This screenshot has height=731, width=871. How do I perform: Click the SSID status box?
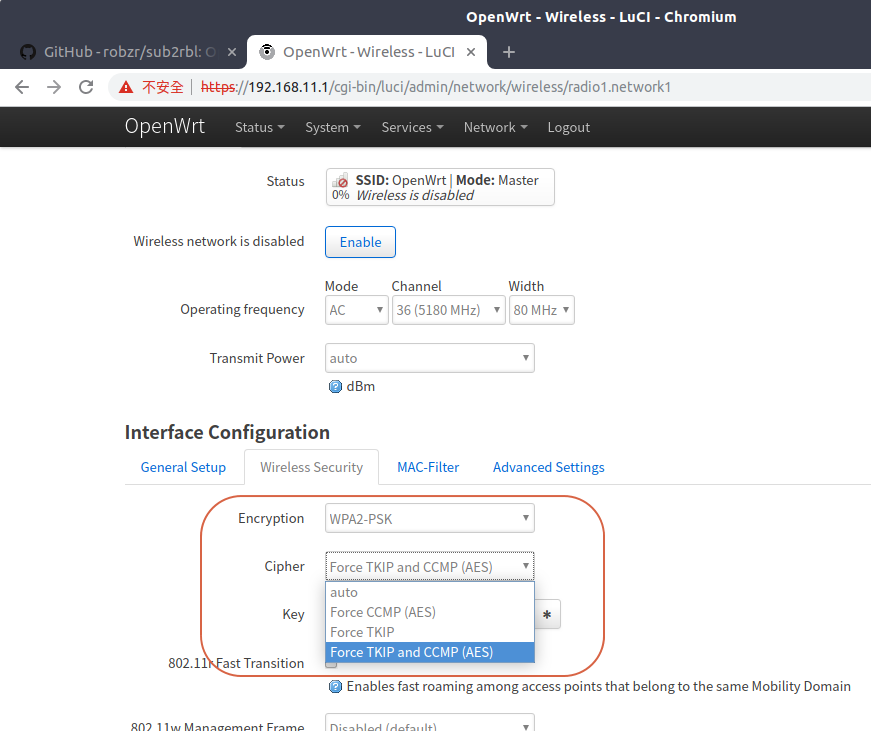point(440,187)
